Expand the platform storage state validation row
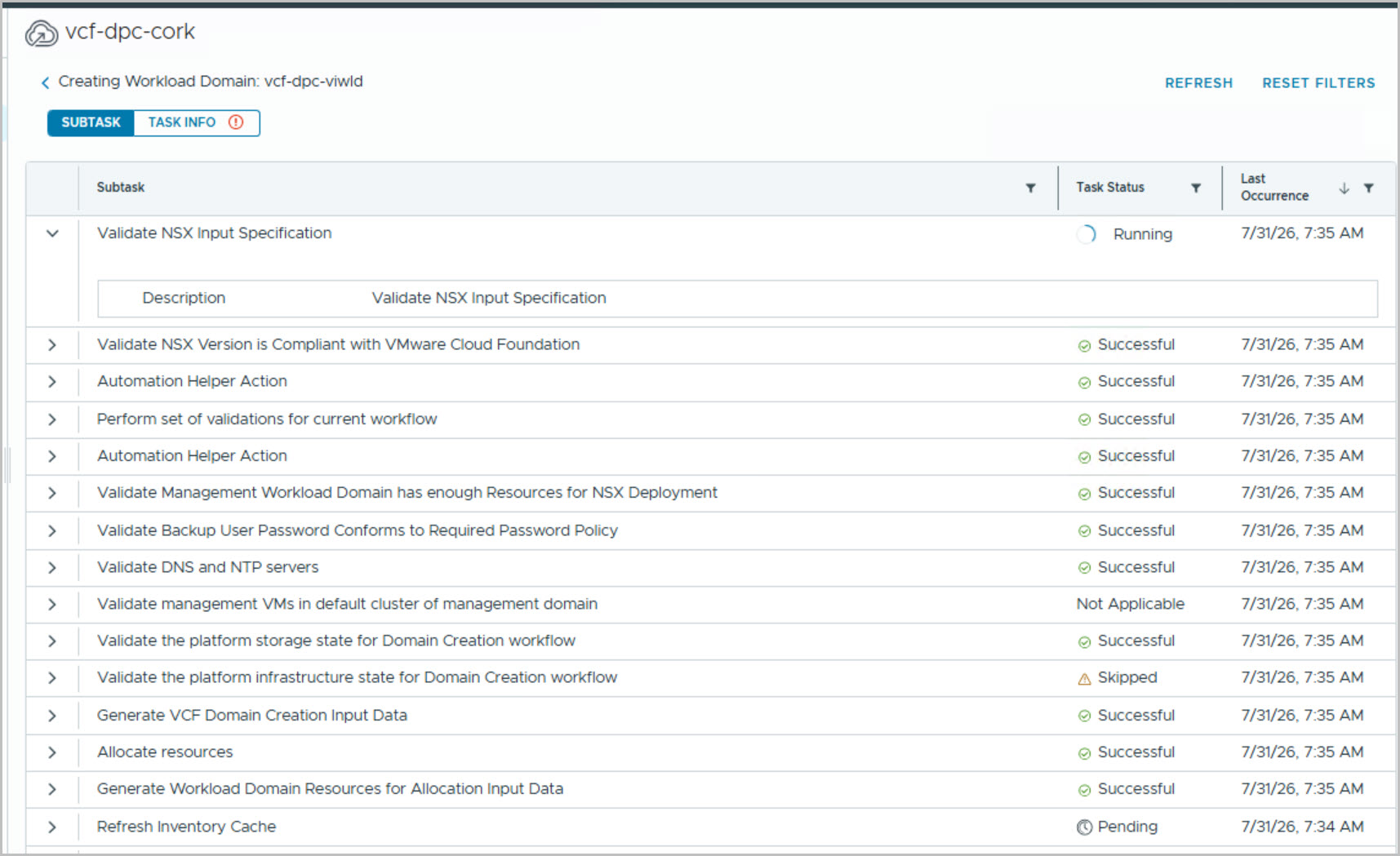 click(52, 641)
